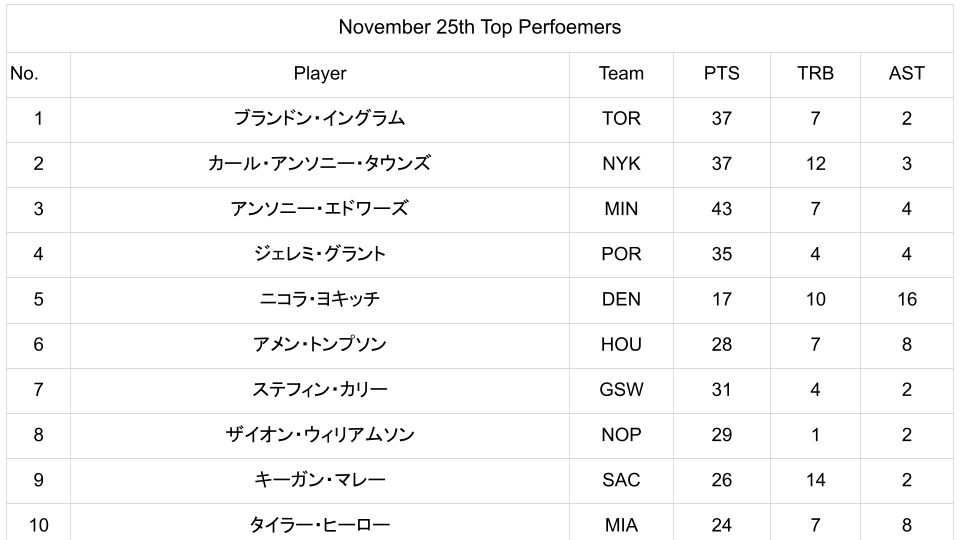Click the No. column header cell
The image size is (960, 540).
click(x=38, y=73)
